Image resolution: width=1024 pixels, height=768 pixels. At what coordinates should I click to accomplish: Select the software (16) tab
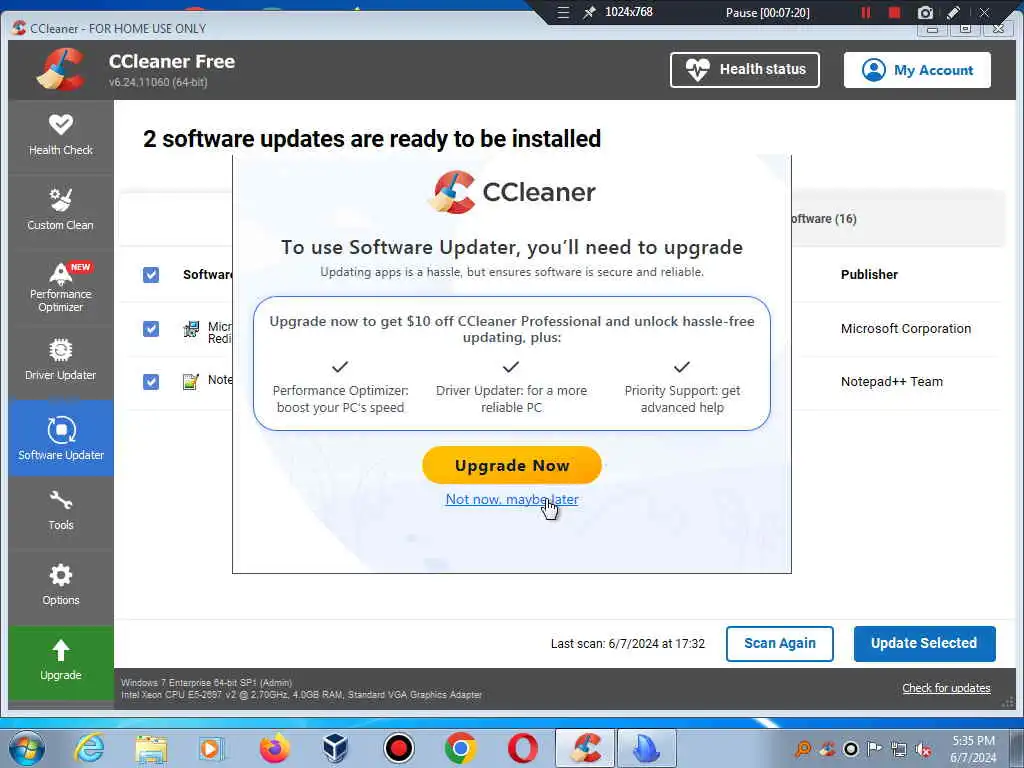click(x=824, y=219)
